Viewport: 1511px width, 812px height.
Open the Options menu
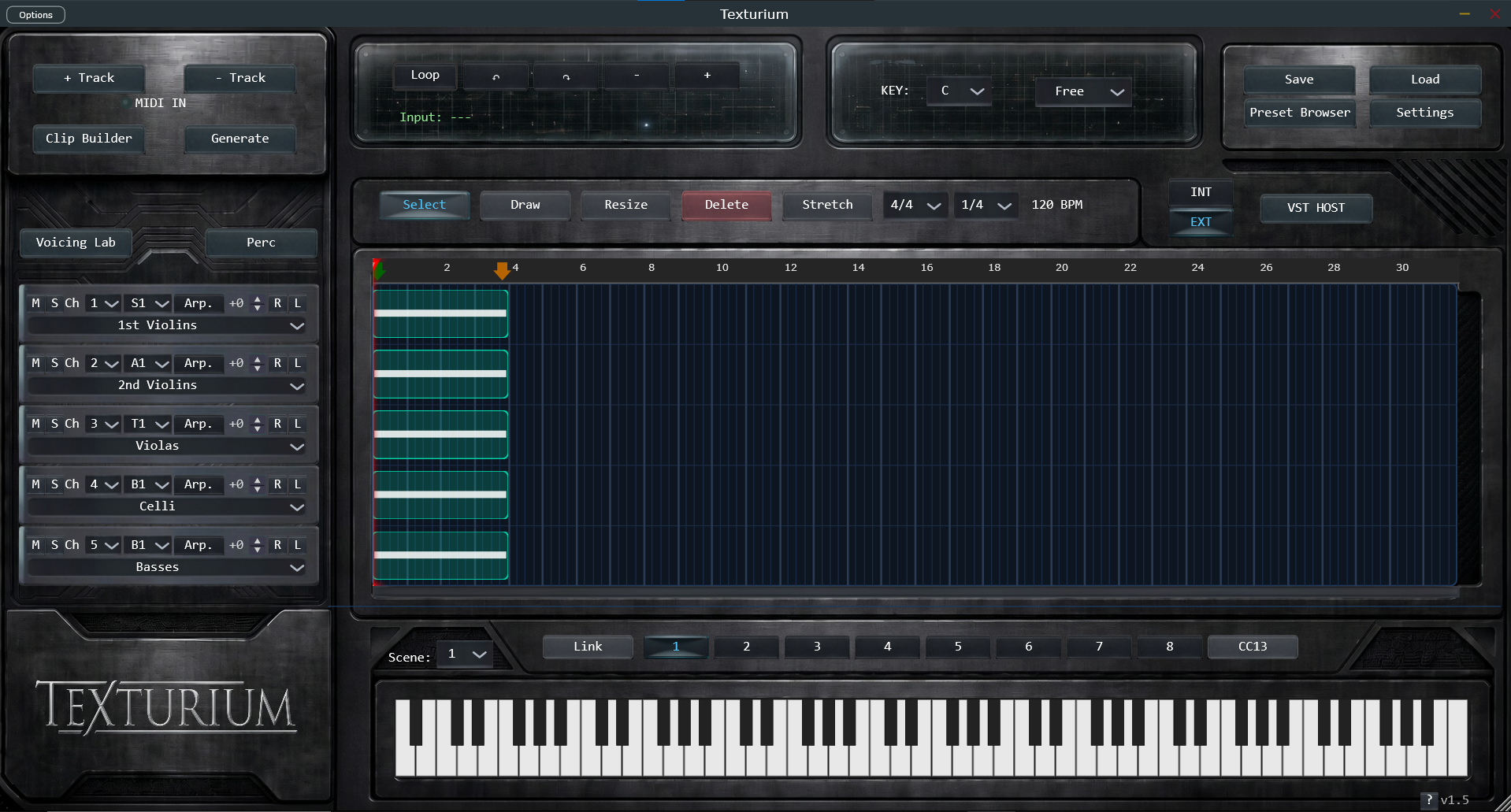click(x=36, y=15)
